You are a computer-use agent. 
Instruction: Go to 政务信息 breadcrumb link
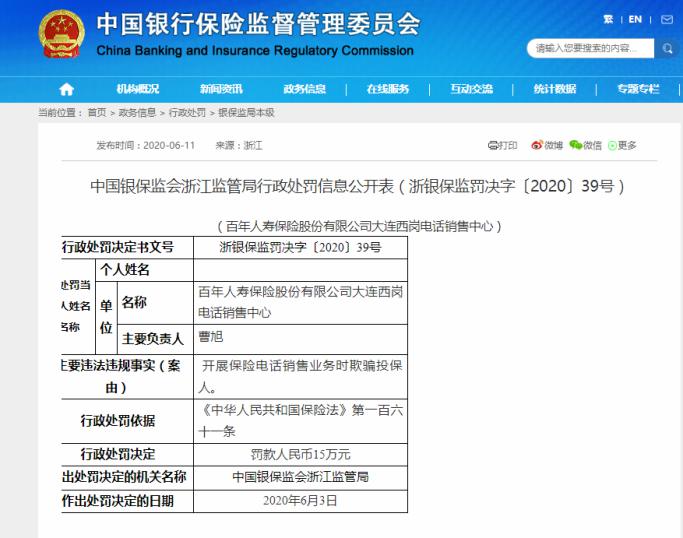tap(137, 113)
